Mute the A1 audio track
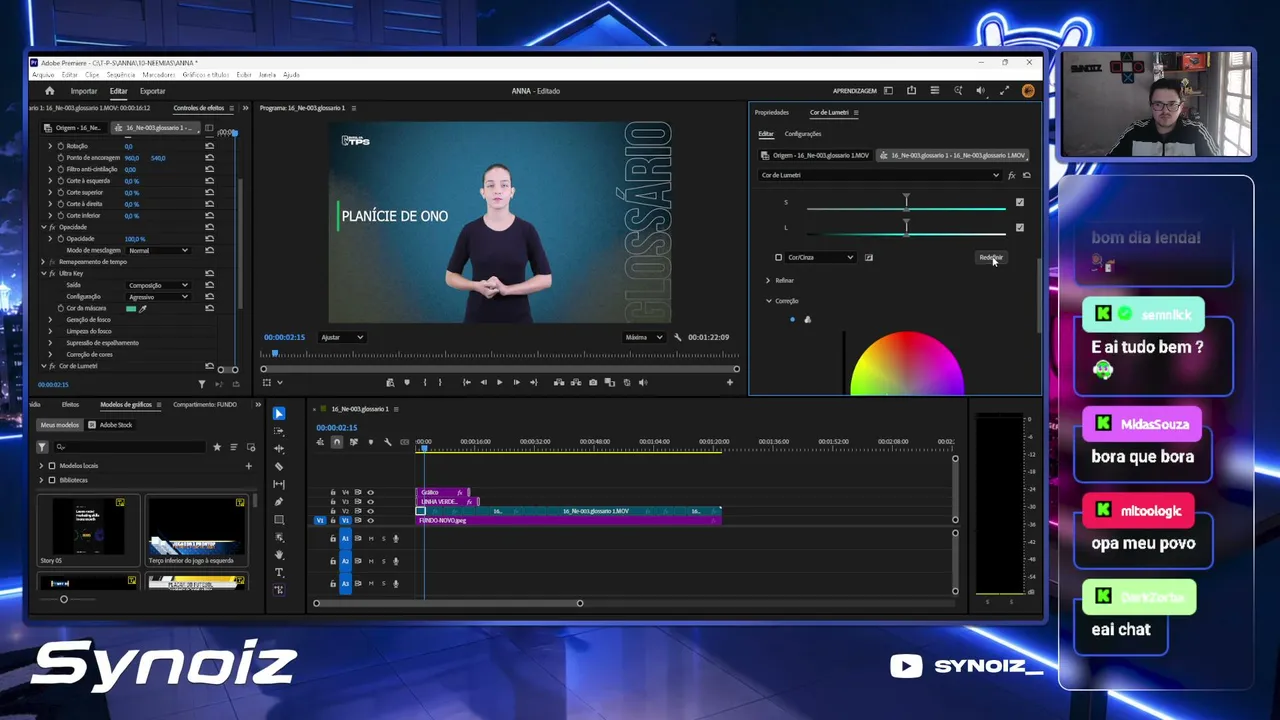Viewport: 1280px width, 720px height. click(371, 538)
